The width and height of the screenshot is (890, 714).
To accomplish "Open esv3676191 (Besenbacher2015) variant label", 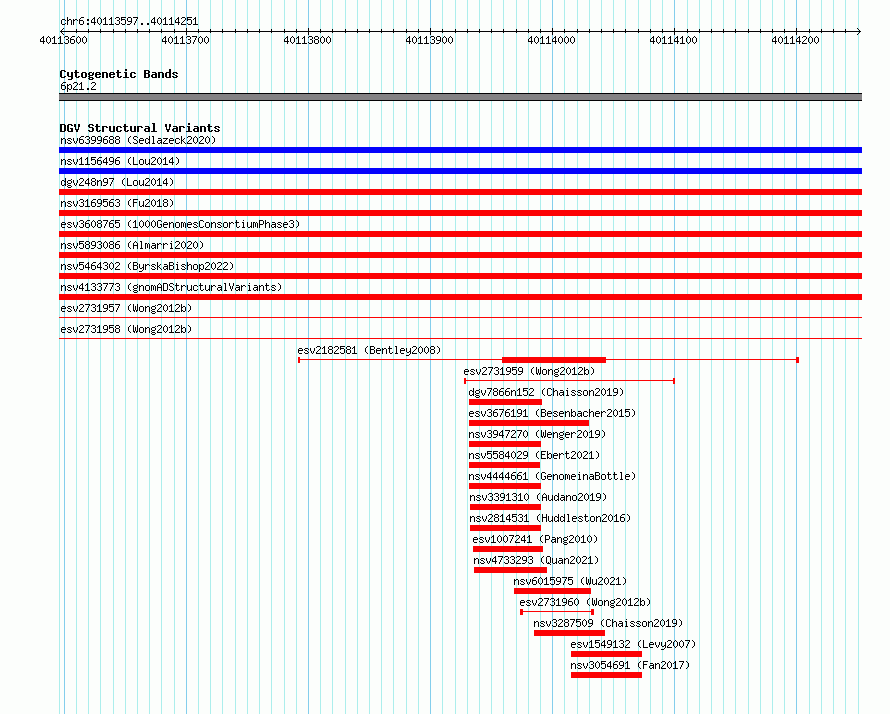I will coord(552,413).
